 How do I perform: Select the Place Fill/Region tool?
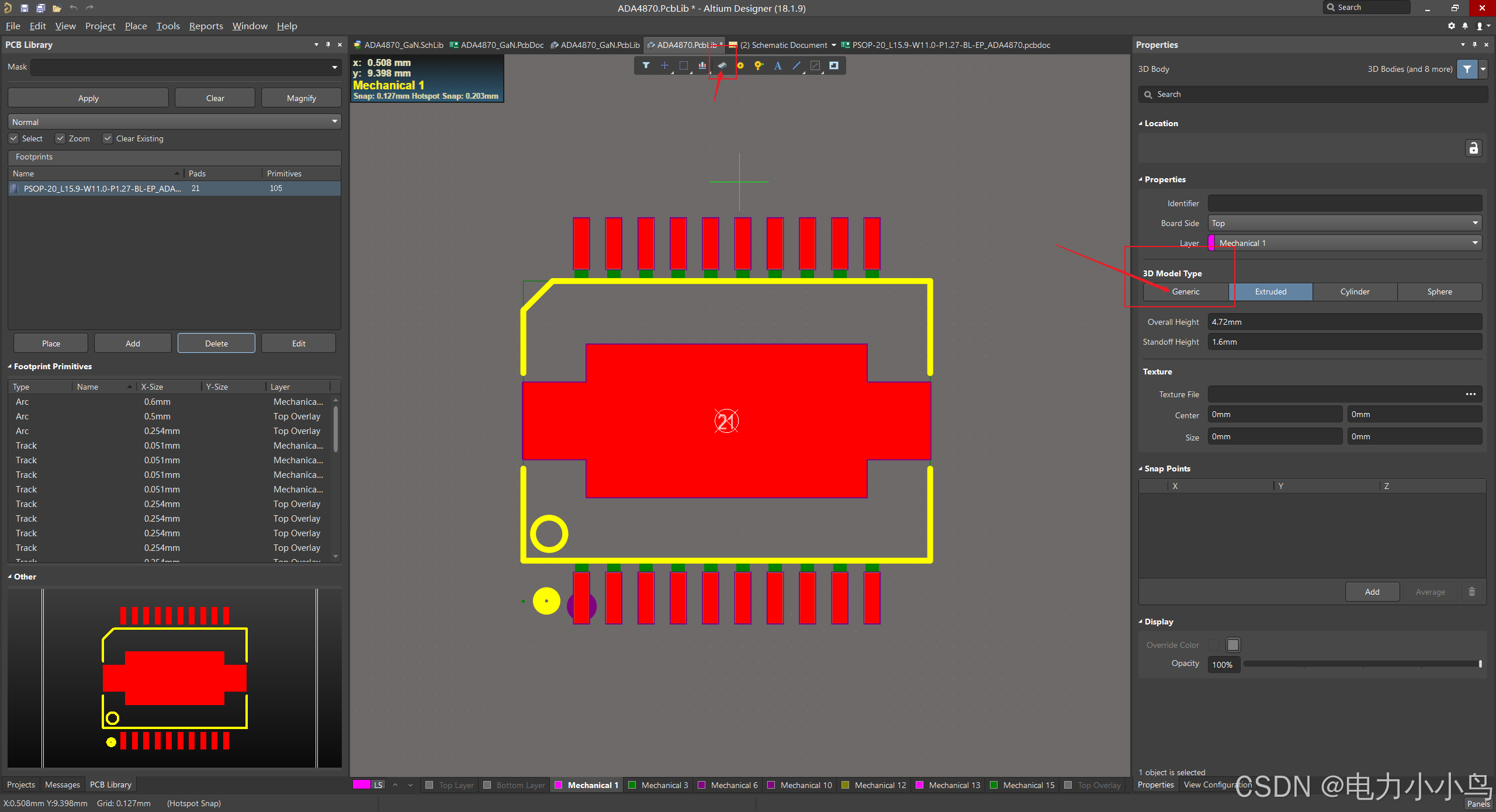click(x=834, y=65)
